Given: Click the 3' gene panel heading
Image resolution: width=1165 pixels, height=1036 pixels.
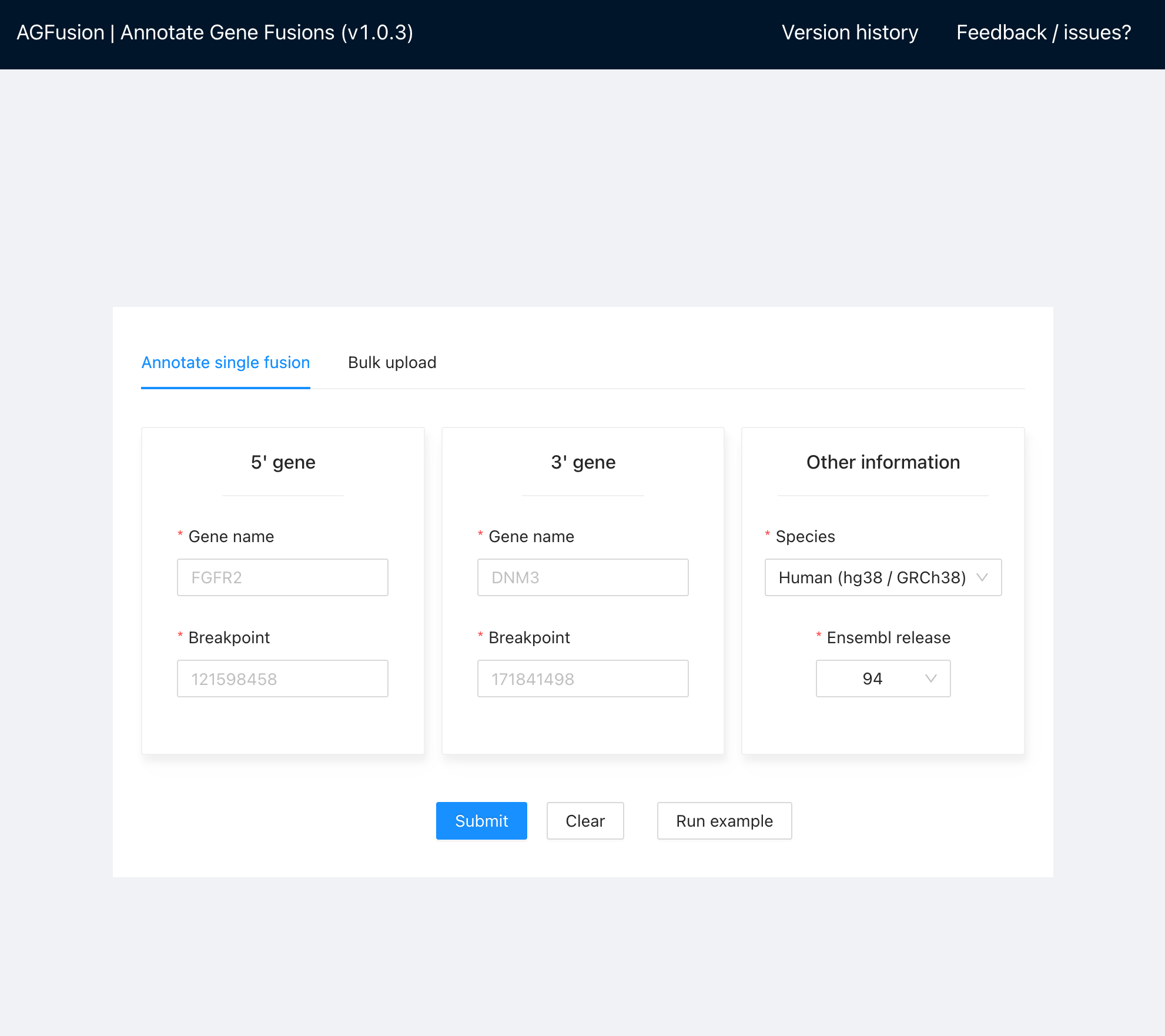Looking at the screenshot, I should pyautogui.click(x=582, y=462).
